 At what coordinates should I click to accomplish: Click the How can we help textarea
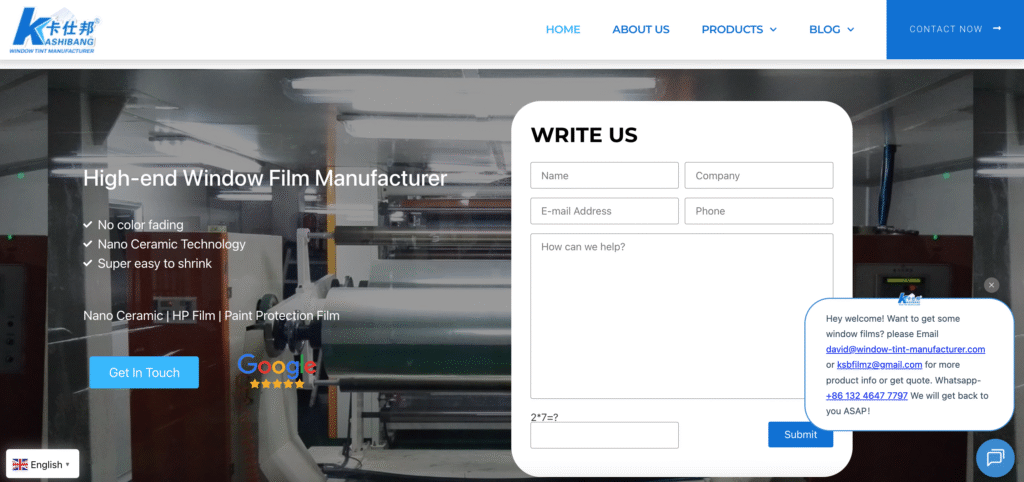pyautogui.click(x=681, y=316)
